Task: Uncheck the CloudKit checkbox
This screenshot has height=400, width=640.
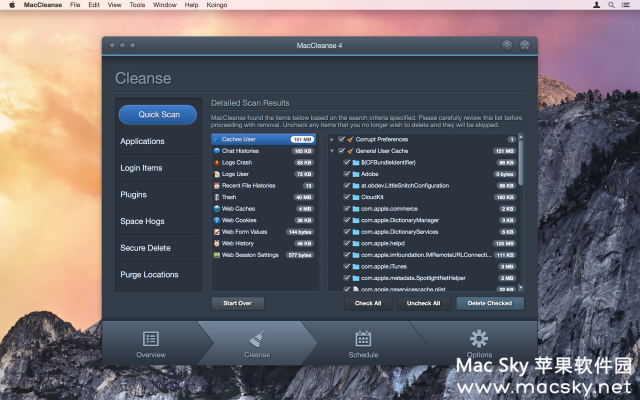Action: pyautogui.click(x=347, y=197)
